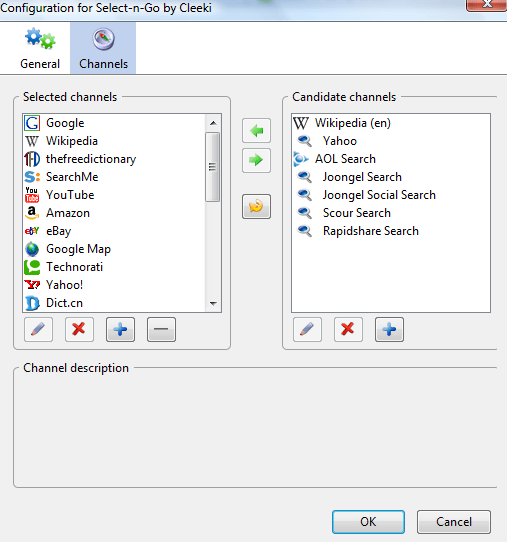Click blue plus add under Selected channels
507x542 pixels.
pyautogui.click(x=120, y=329)
